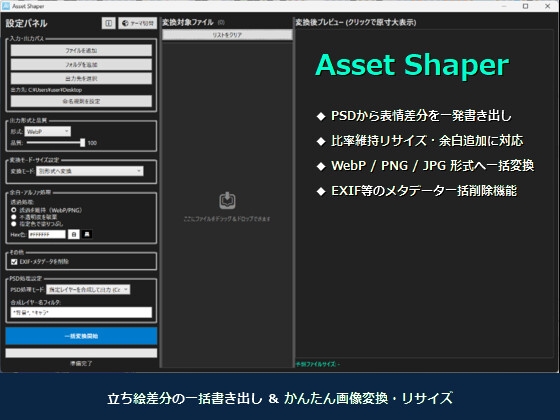560x420 pixels.
Task: Adjust the quality (品質) slider handle
Action: coord(82,142)
